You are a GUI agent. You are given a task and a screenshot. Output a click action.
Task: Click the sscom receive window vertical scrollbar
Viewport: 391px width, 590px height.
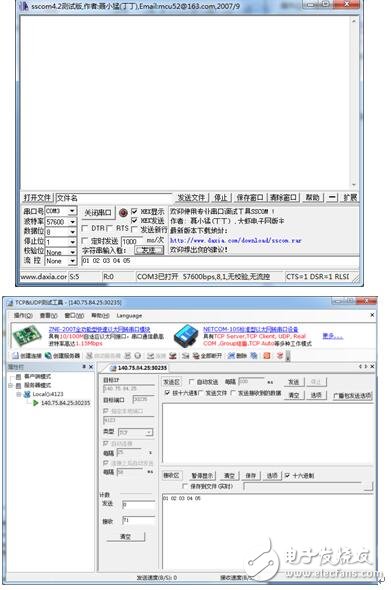tap(354, 102)
